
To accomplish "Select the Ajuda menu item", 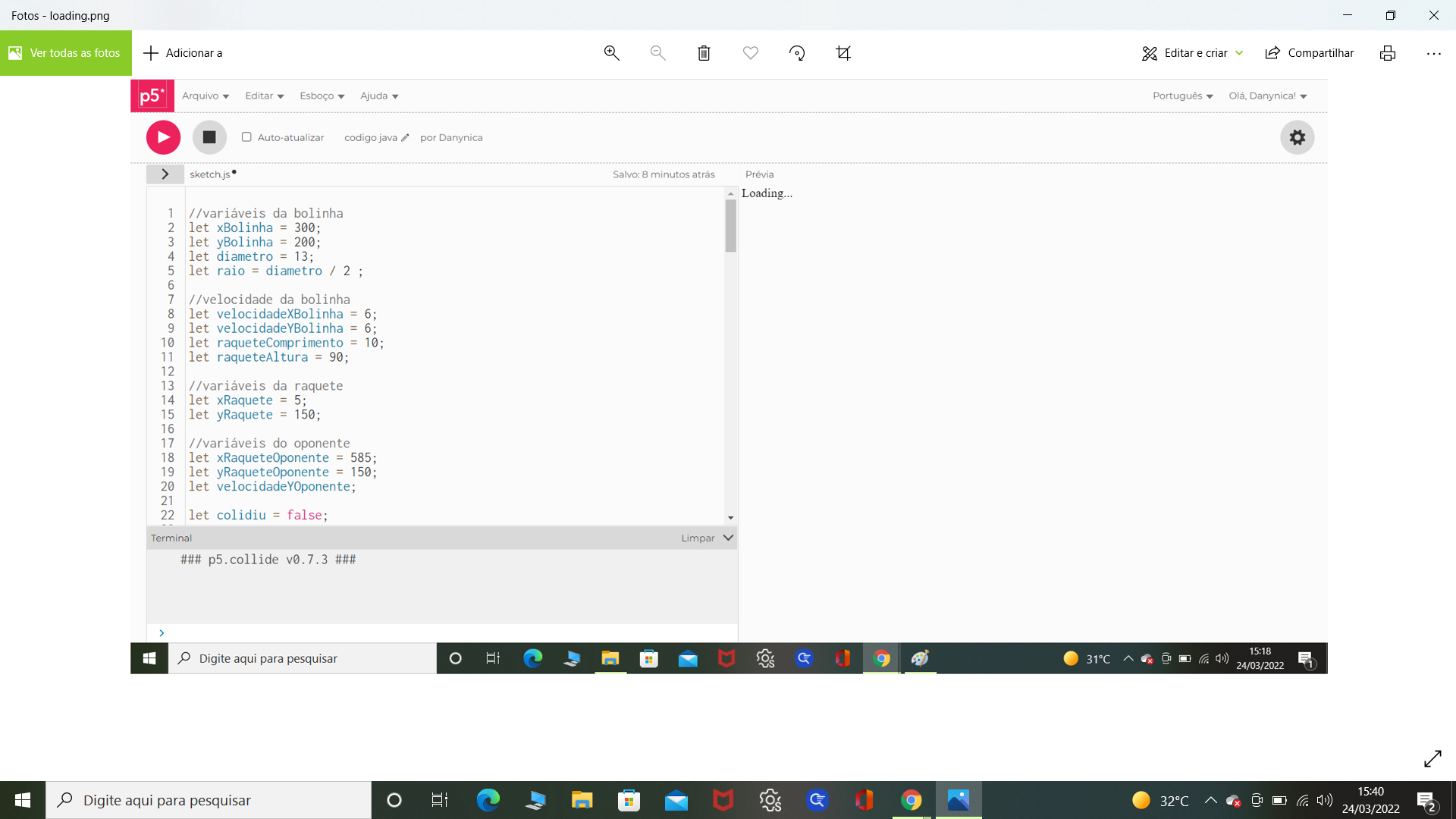I will [x=377, y=95].
